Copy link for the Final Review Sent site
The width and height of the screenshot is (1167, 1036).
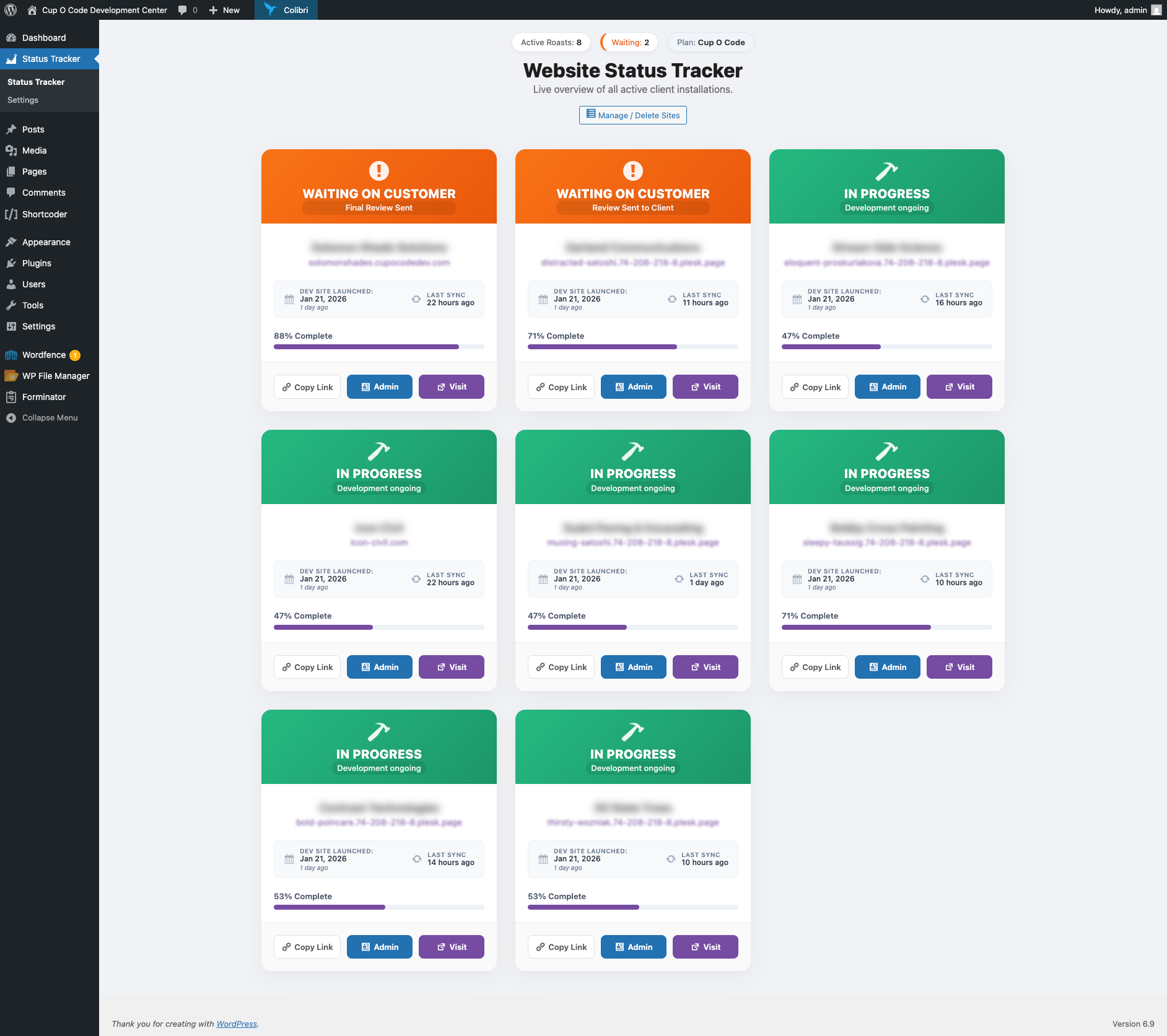(x=307, y=386)
